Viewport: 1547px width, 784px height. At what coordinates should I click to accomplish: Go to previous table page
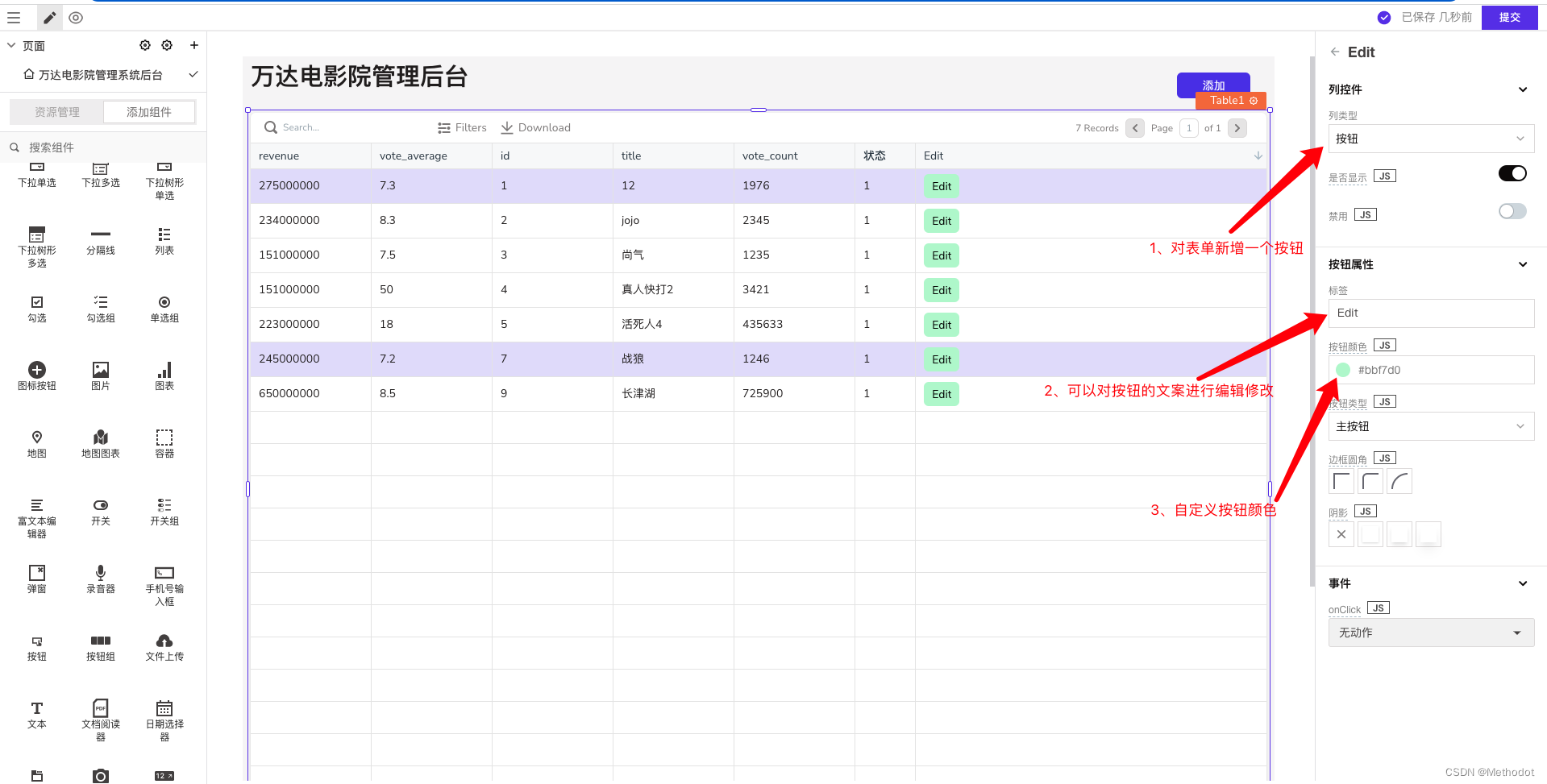point(1135,128)
